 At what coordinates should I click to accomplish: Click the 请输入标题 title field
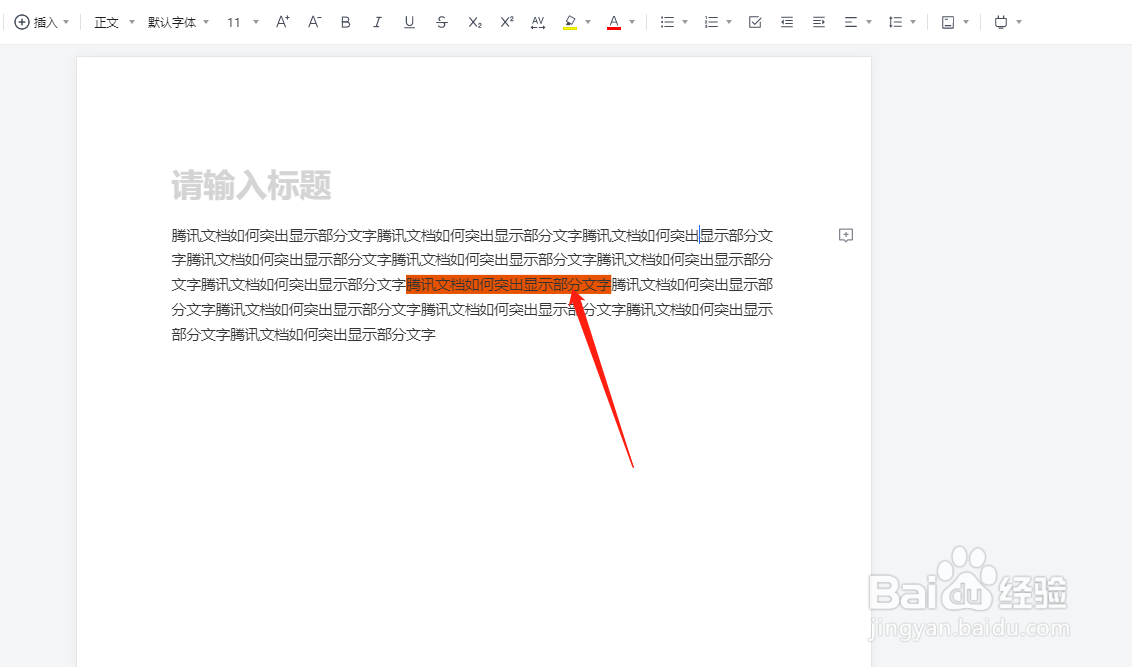(251, 186)
